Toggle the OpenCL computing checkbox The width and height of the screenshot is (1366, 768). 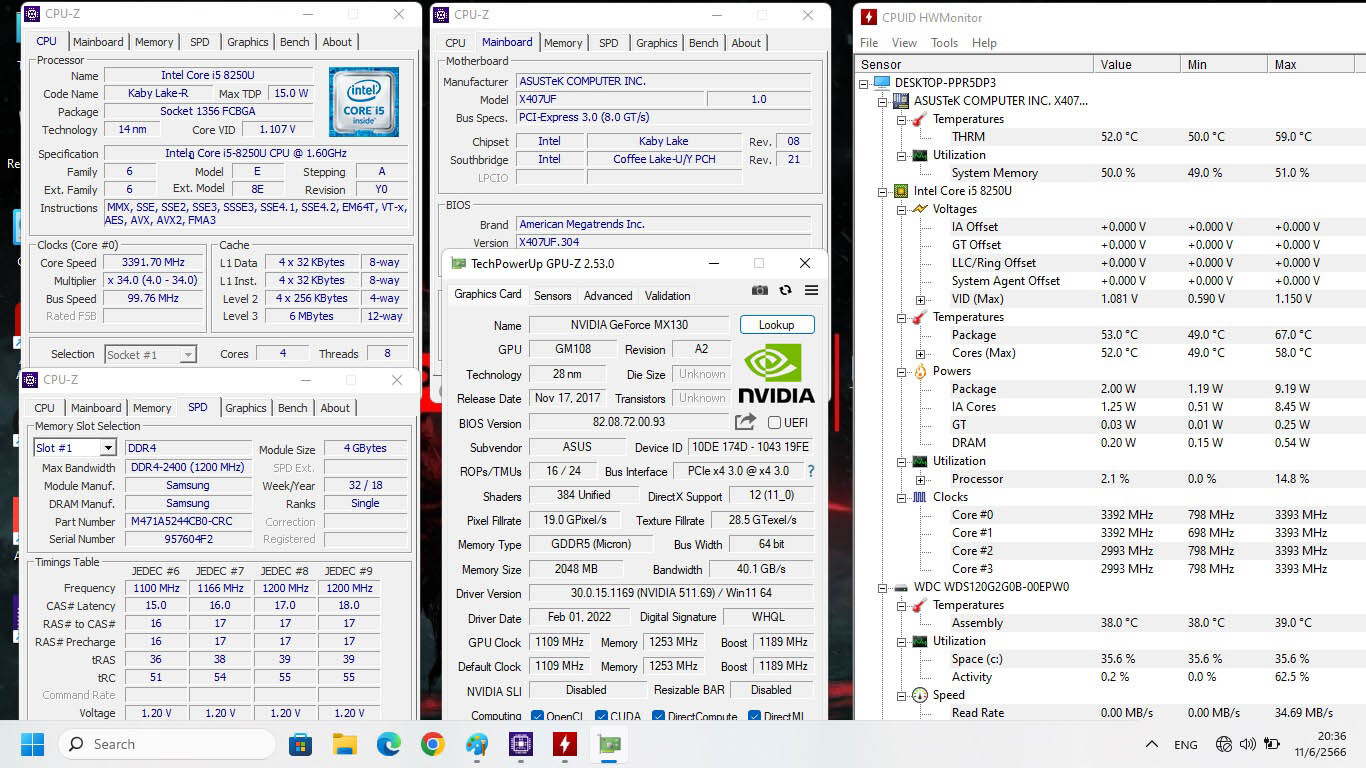[x=537, y=716]
